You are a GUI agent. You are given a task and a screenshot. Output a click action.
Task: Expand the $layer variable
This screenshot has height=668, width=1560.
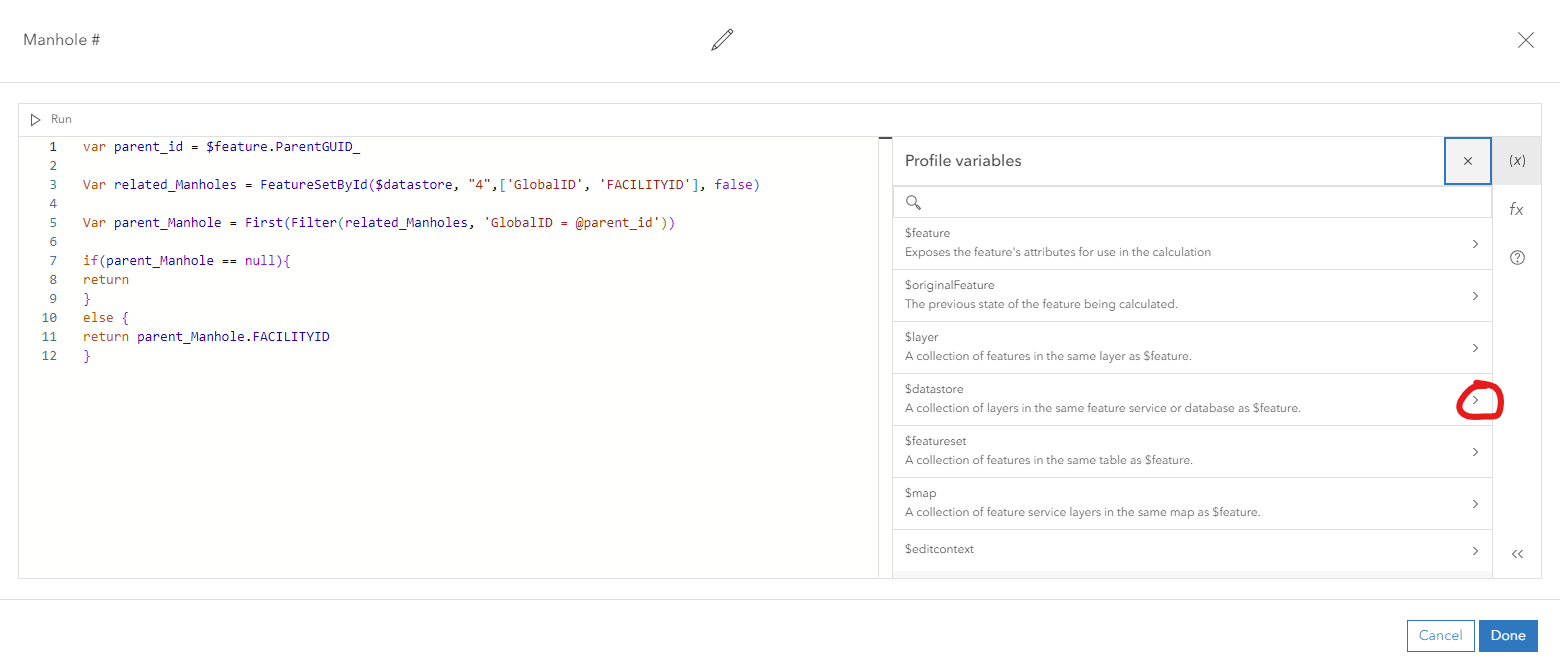[x=1475, y=347]
